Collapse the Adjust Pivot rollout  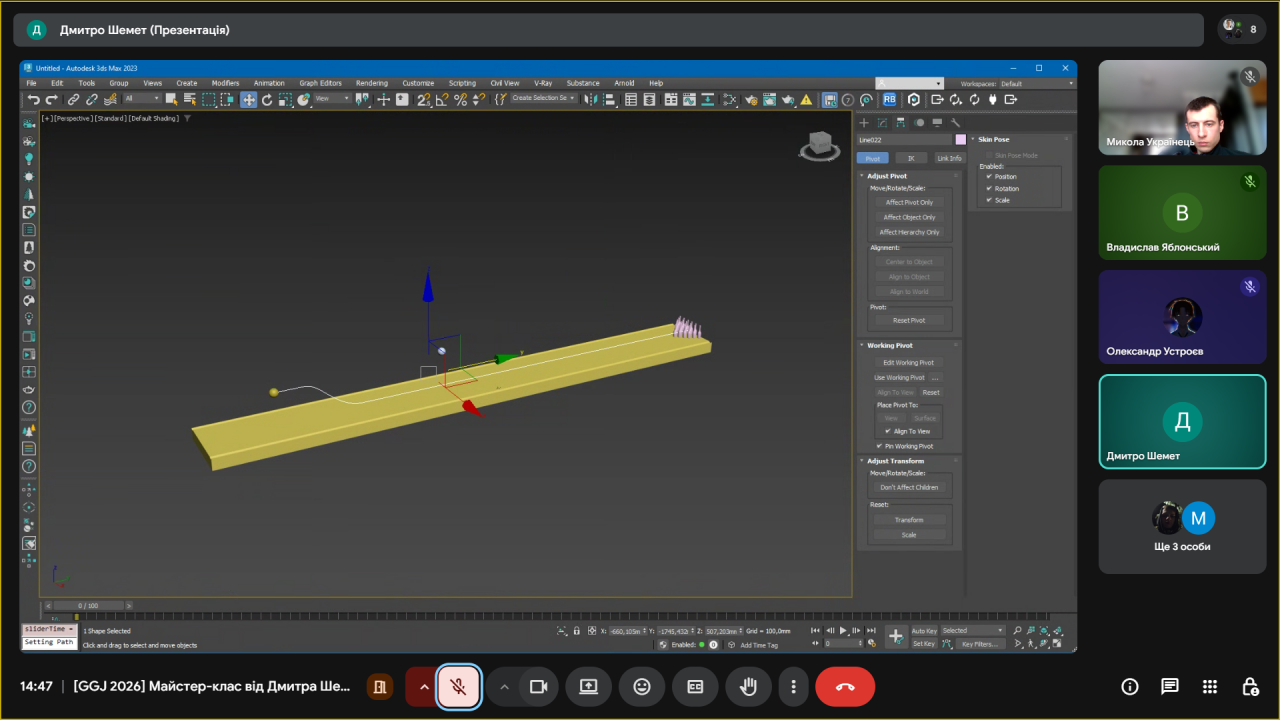coord(887,176)
